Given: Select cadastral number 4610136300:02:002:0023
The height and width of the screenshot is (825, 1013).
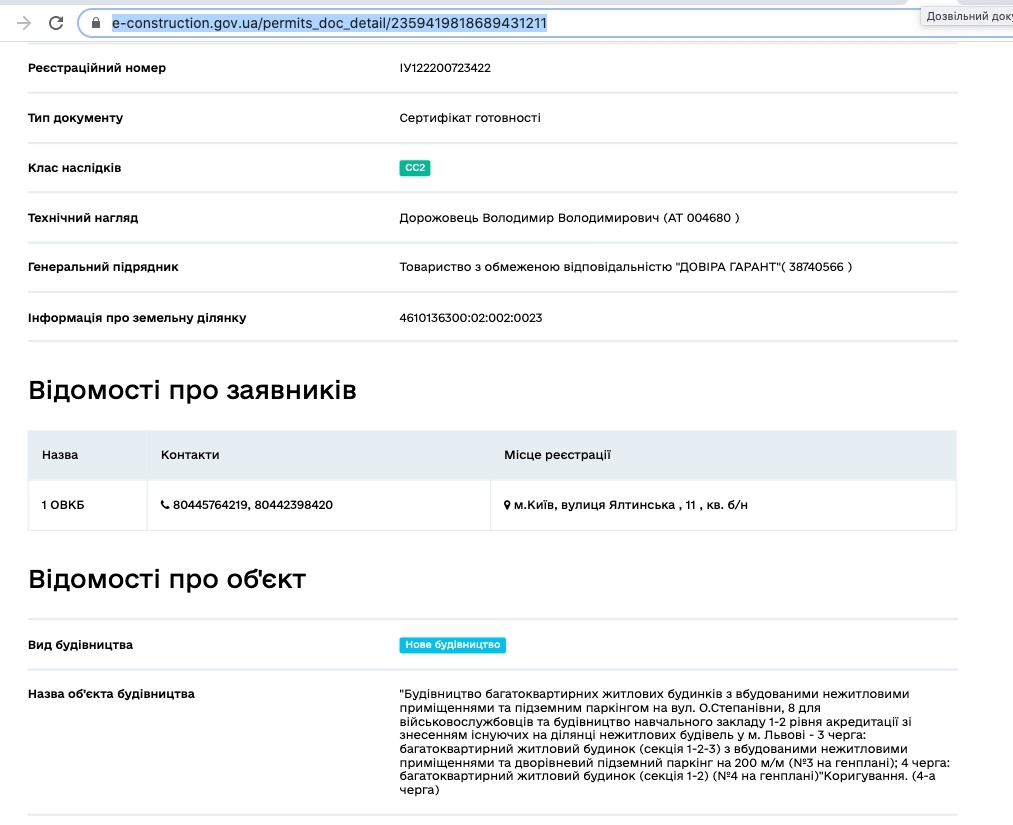Looking at the screenshot, I should (470, 318).
